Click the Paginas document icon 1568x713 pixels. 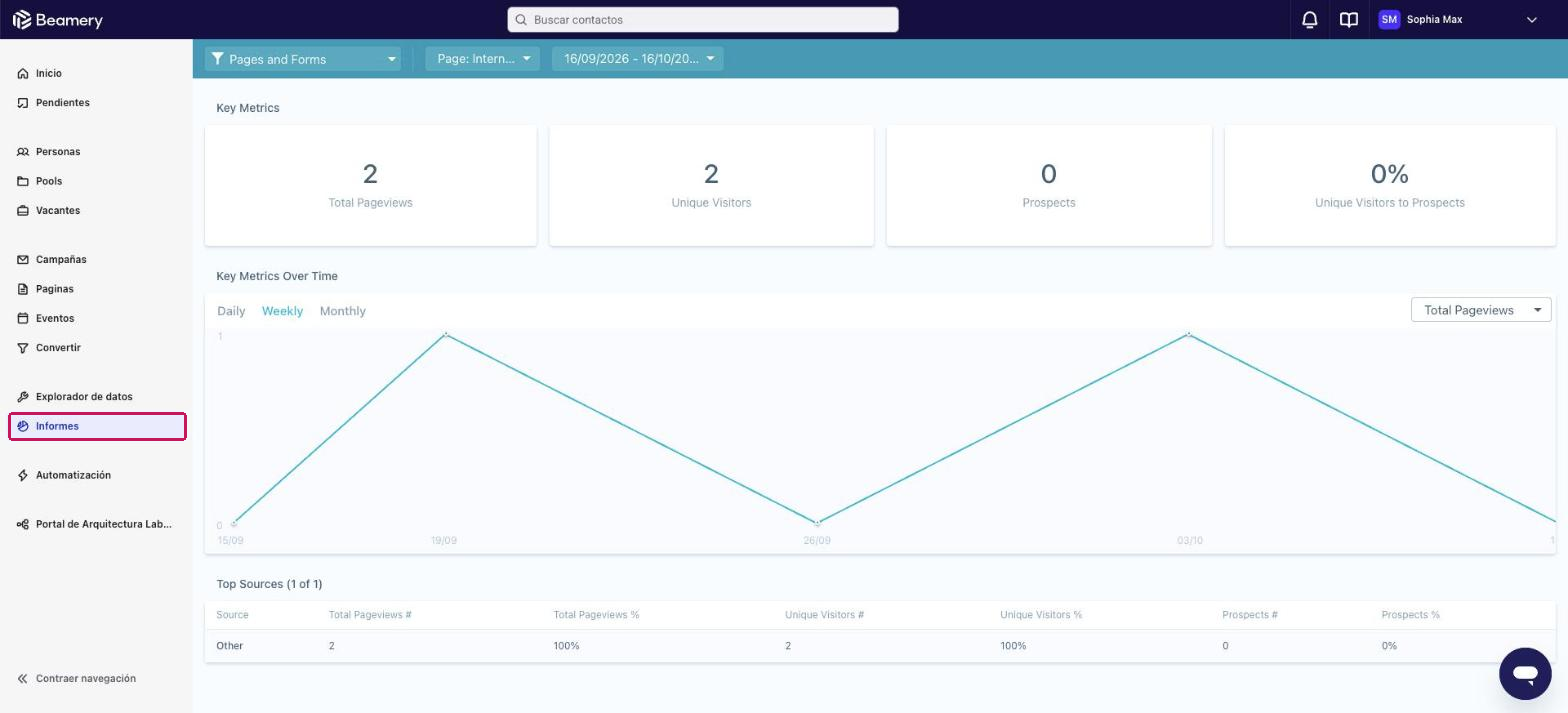pyautogui.click(x=23, y=289)
